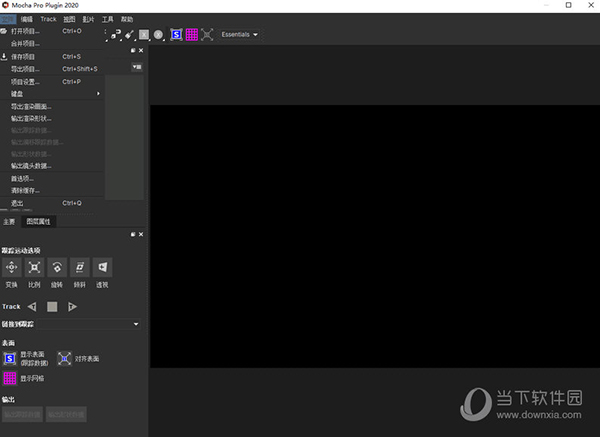Image resolution: width=600 pixels, height=437 pixels.
Task: Choose save project Ctrl+S menu entry
Action: 52,57
